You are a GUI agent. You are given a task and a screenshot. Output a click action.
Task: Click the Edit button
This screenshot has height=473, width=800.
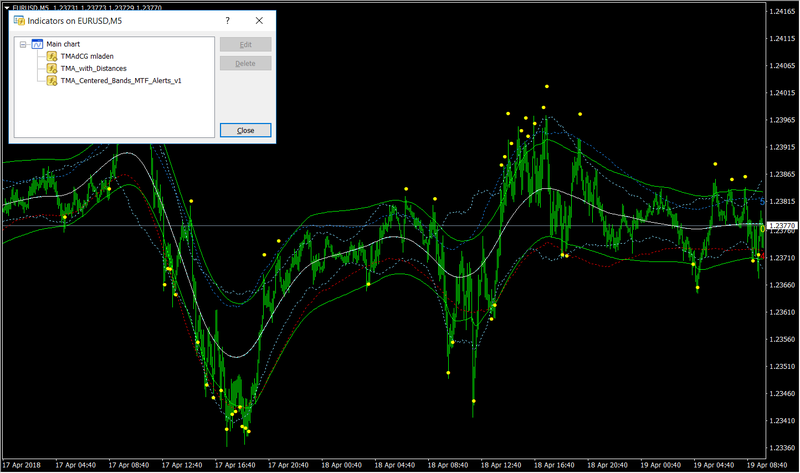pos(245,44)
